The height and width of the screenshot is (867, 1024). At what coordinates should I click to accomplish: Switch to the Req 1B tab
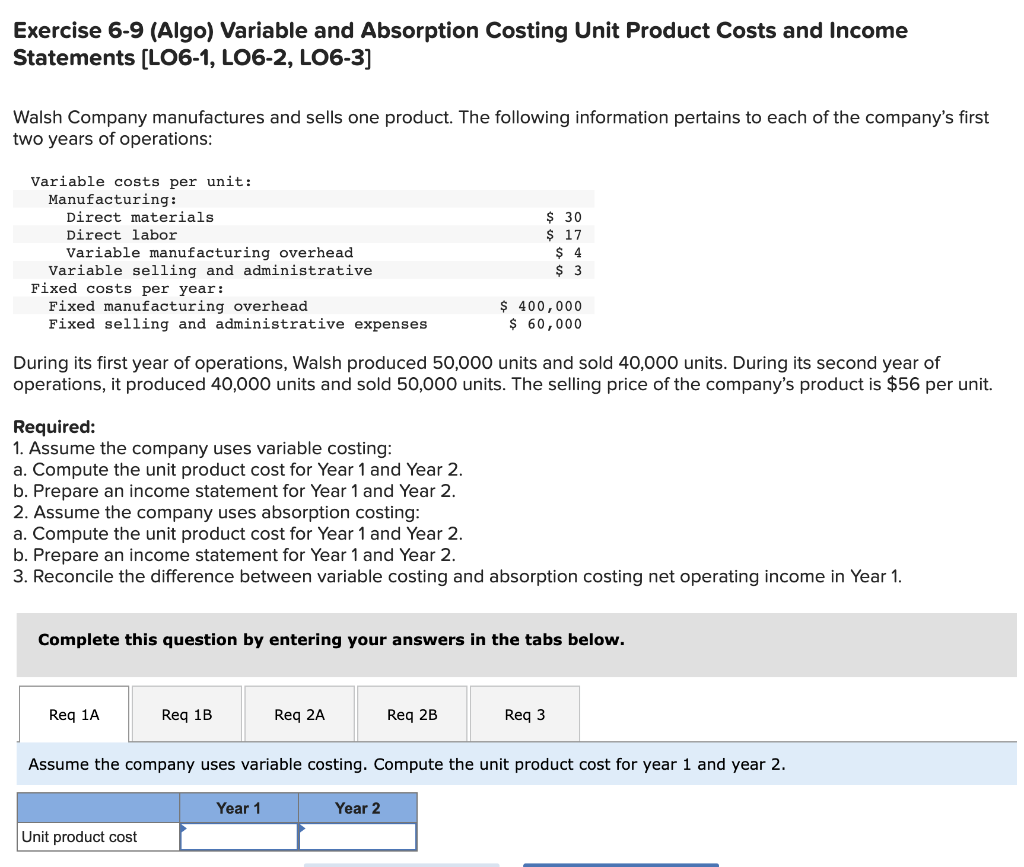click(186, 713)
